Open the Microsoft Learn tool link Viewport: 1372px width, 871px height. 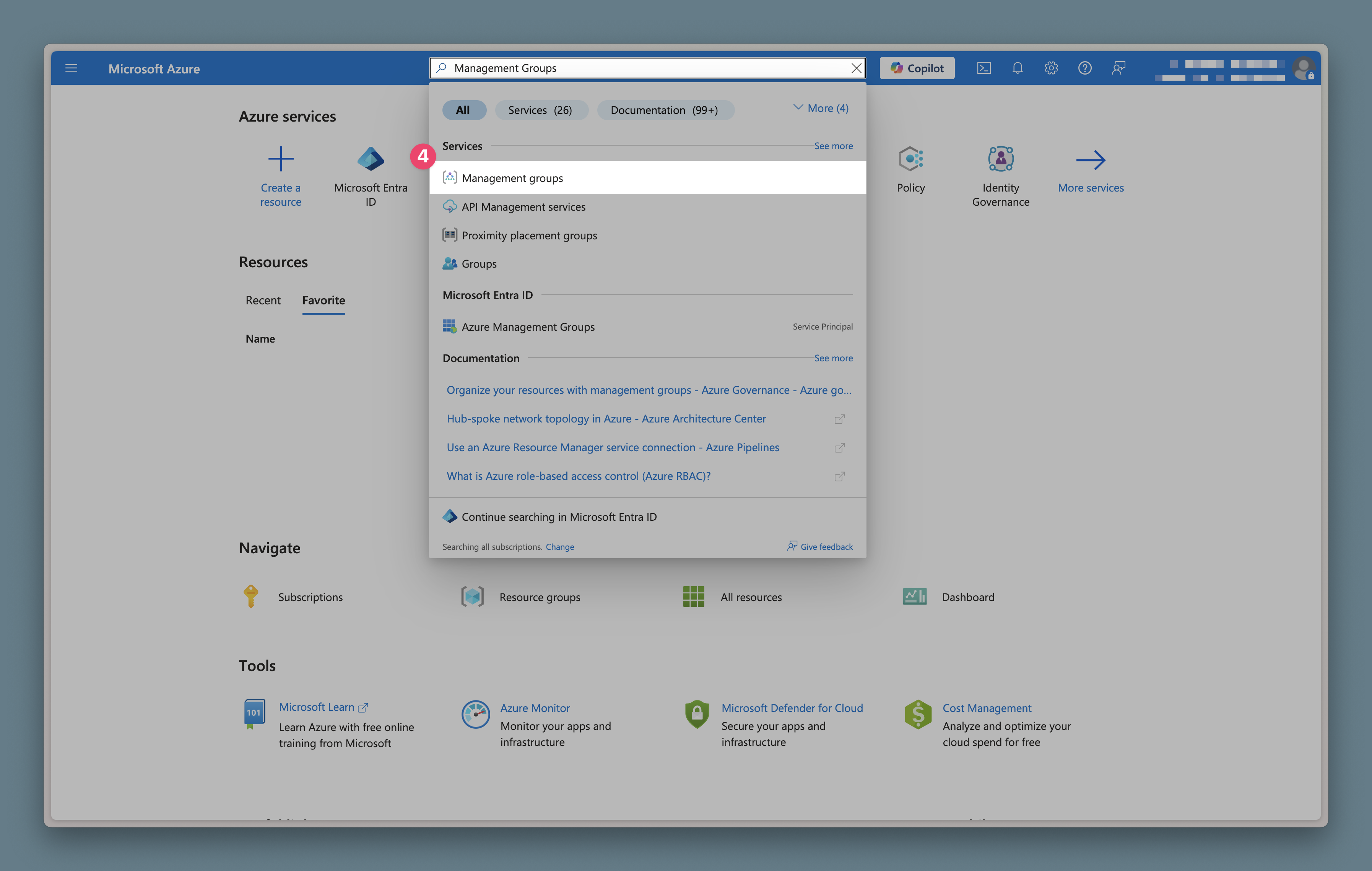pos(323,707)
